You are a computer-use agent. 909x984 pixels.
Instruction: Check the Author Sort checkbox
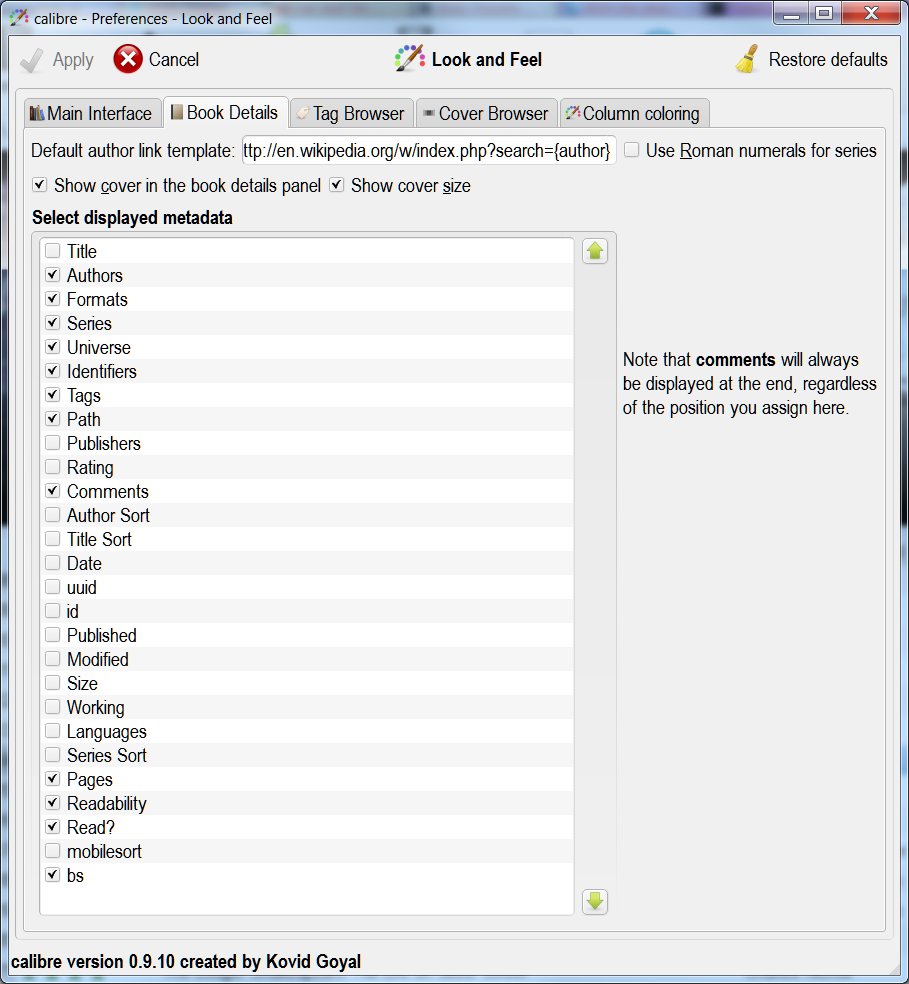click(x=53, y=515)
